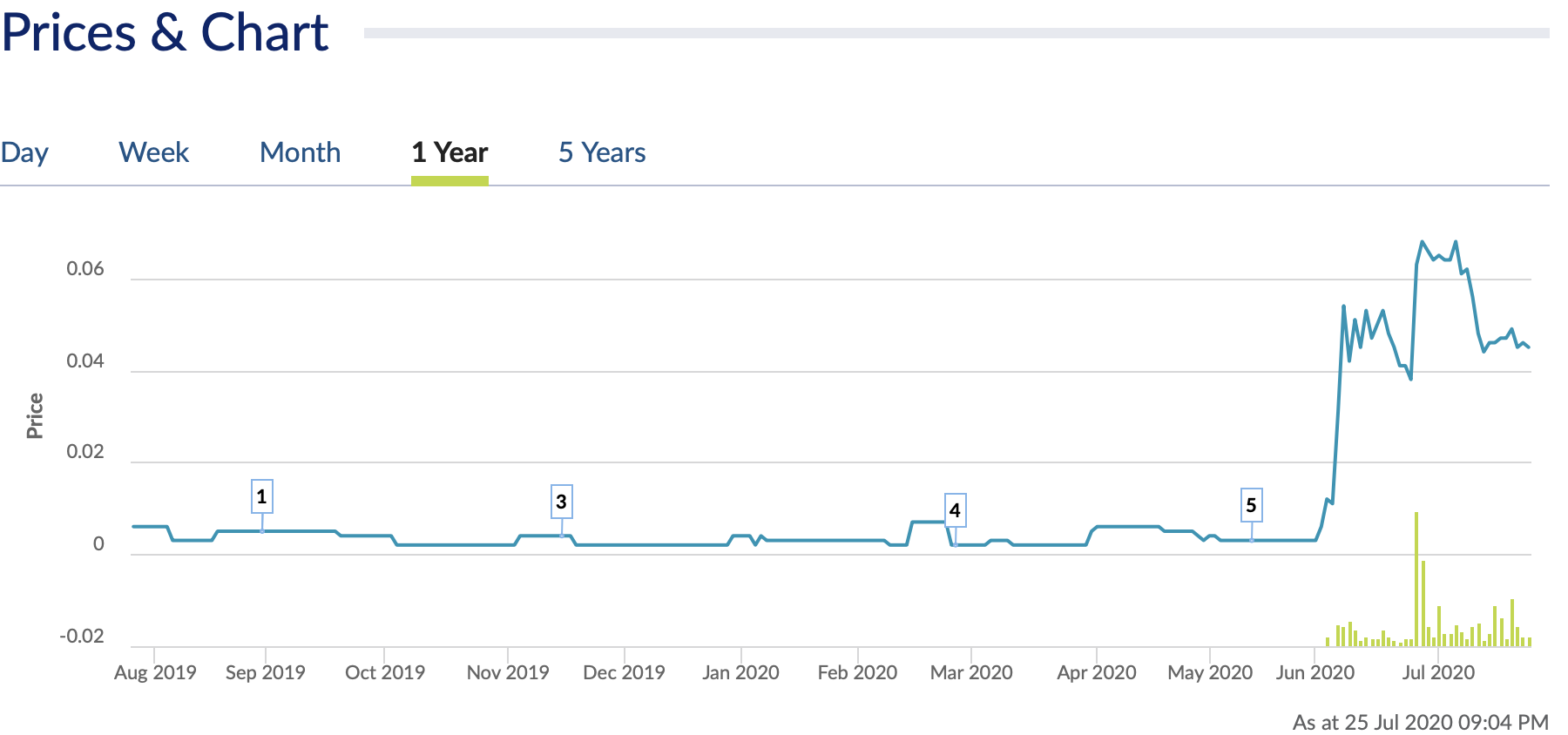Show the 5 Years chart view
Screen dimensions: 1568x735
pyautogui.click(x=602, y=152)
